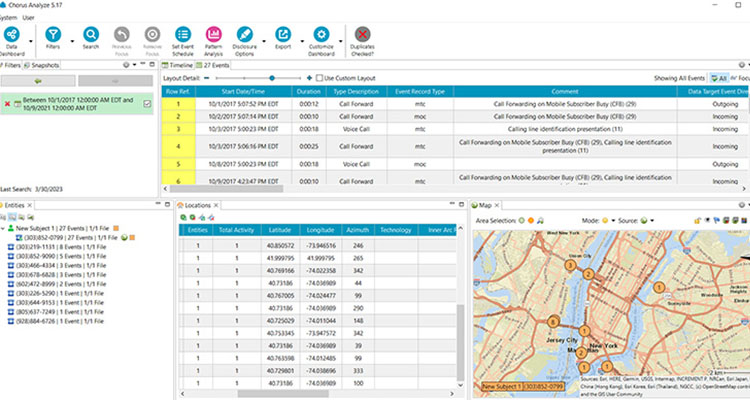Image resolution: width=750 pixels, height=400 pixels.
Task: Collapse the New Subject 1 tree node
Action: 3,229
